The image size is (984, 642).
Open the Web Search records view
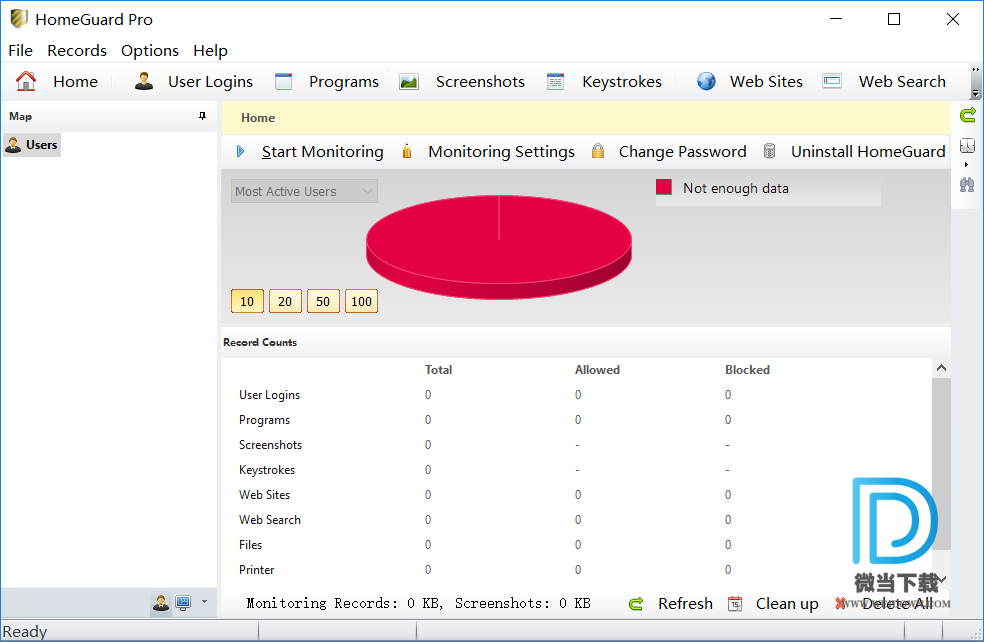(x=902, y=82)
